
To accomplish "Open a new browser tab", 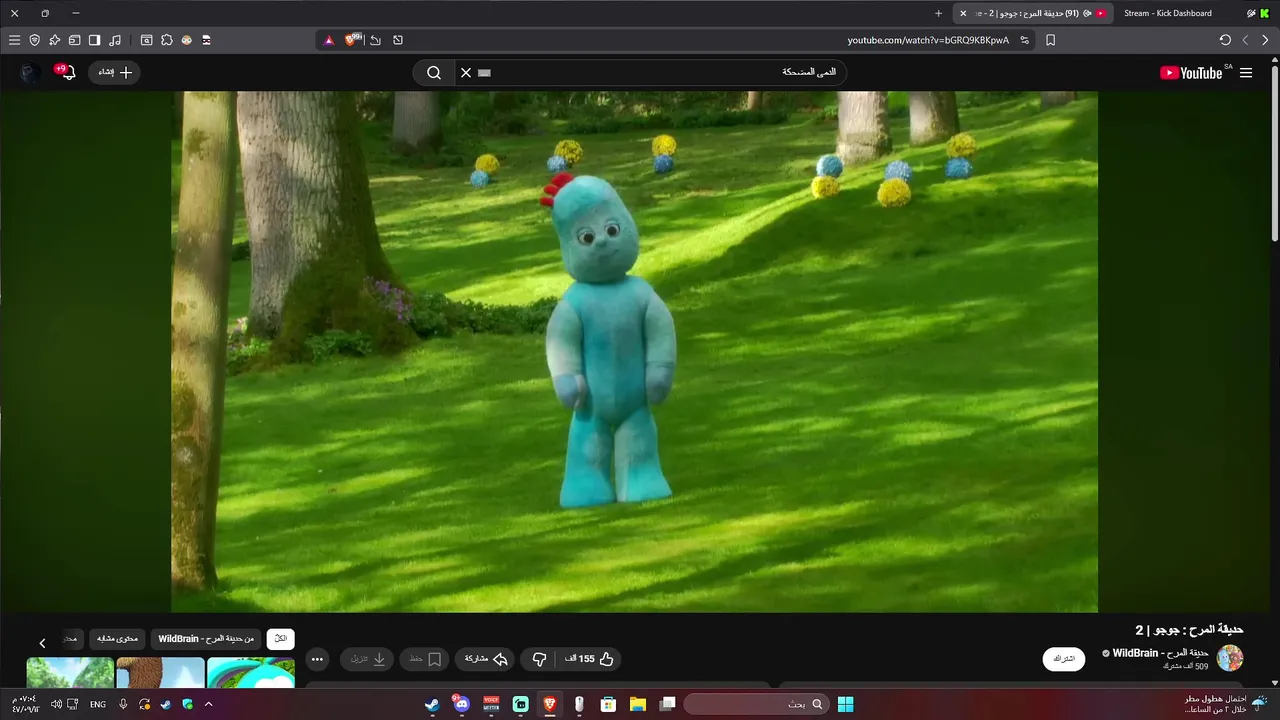I will click(938, 13).
